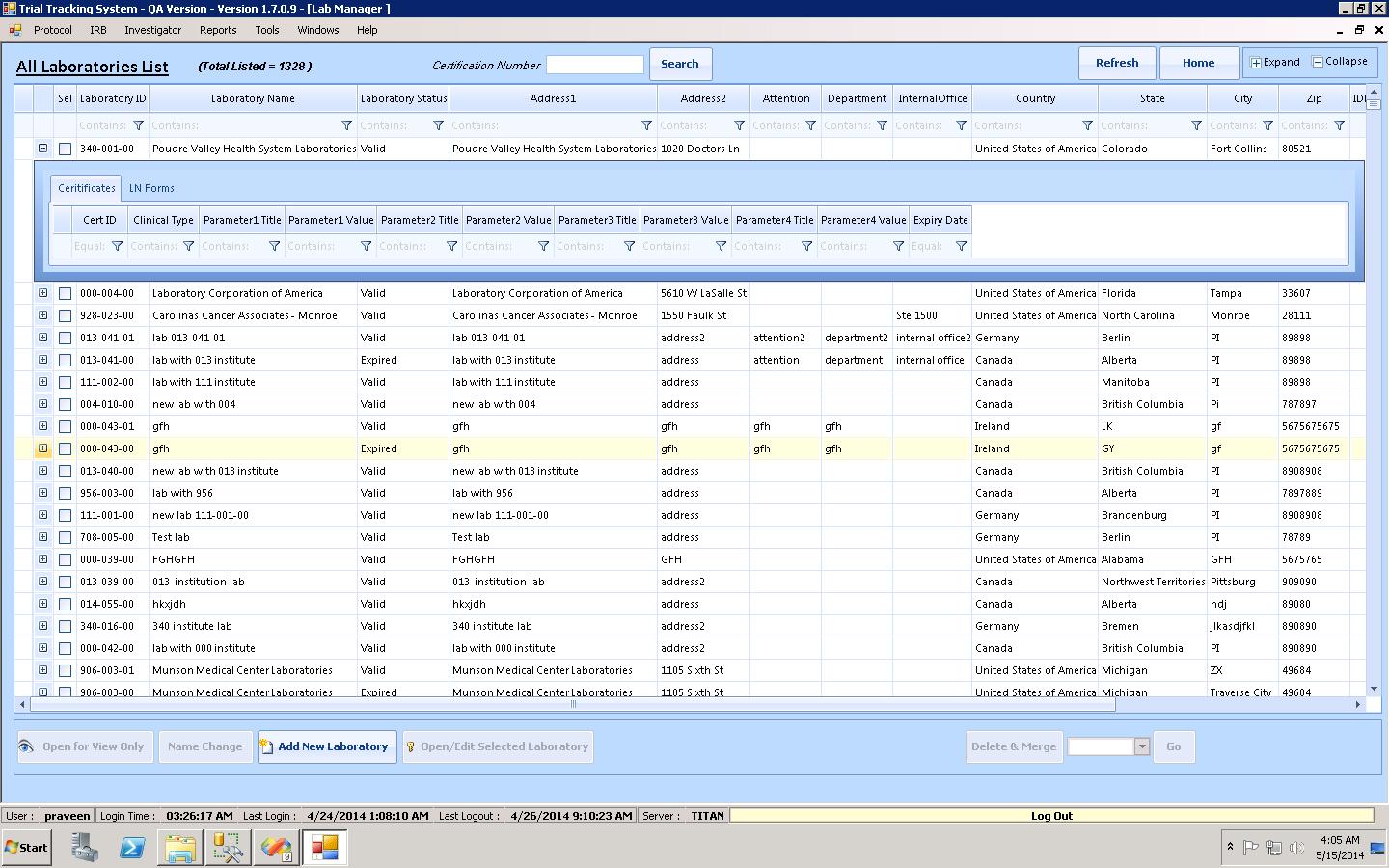Viewport: 1389px width, 868px height.
Task: Click the Add New Laboratory button
Action: [x=327, y=746]
